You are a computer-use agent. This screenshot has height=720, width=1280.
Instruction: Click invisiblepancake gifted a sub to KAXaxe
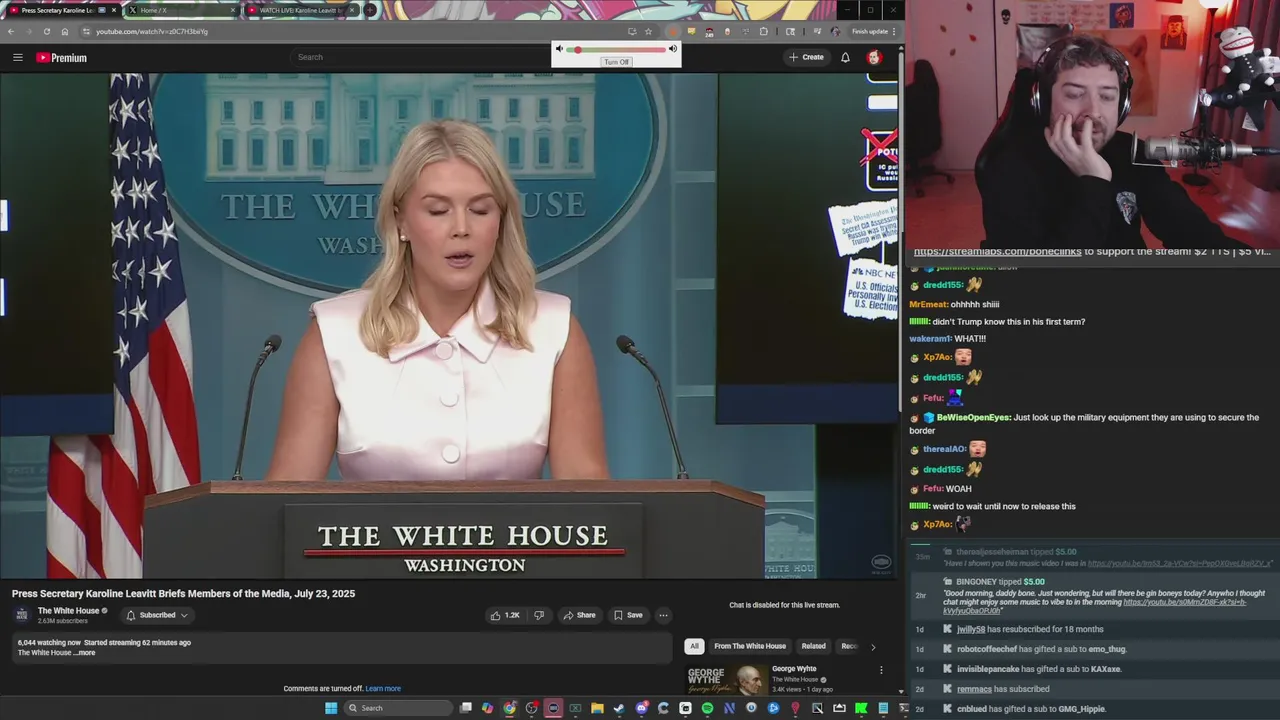click(x=1039, y=669)
